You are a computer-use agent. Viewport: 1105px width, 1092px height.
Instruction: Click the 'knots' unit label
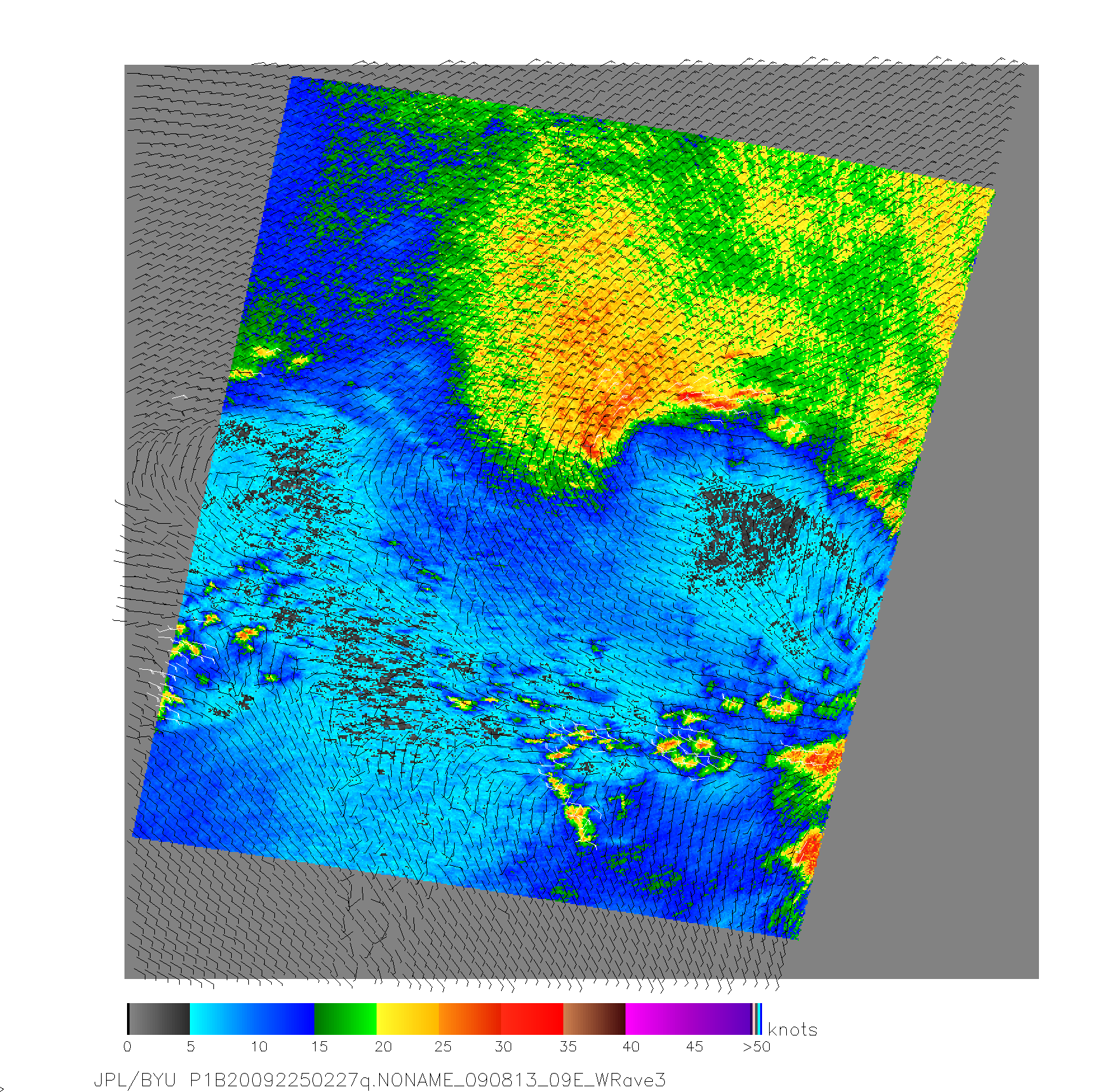pyautogui.click(x=793, y=1030)
